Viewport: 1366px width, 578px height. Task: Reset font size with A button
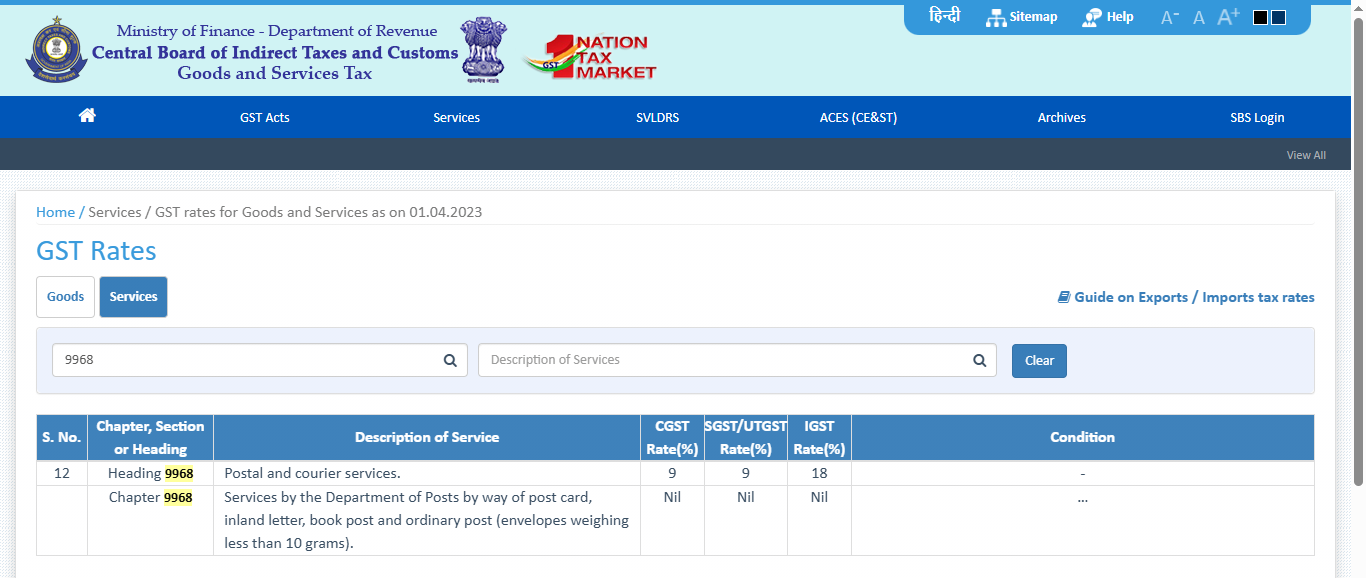(1199, 18)
